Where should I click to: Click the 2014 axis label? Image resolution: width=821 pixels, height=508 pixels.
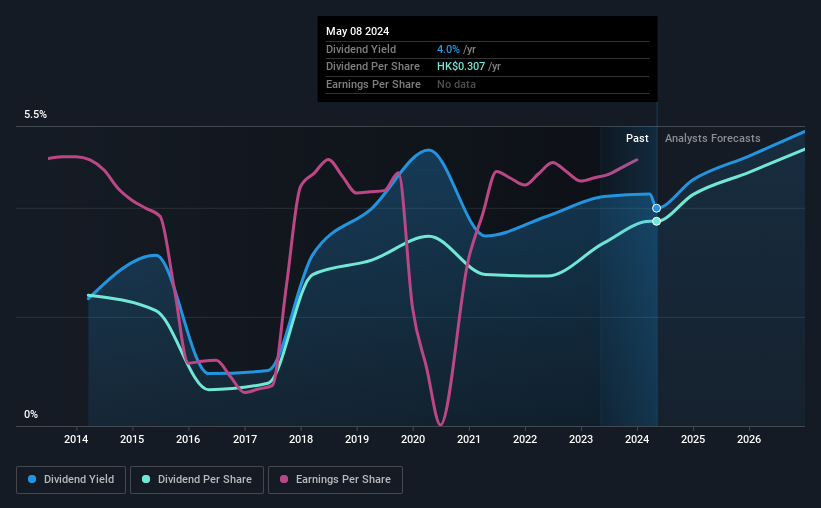pos(76,439)
